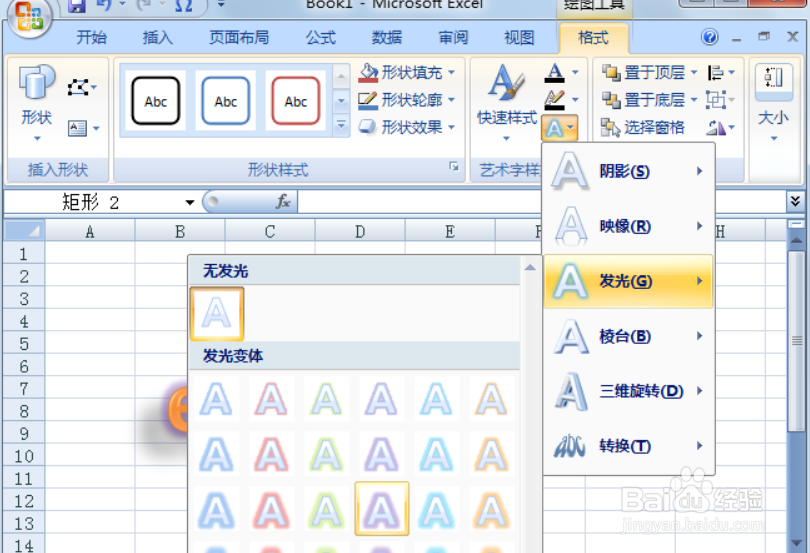This screenshot has height=553, width=810.
Task: Select the no glow A option
Action: [x=217, y=314]
